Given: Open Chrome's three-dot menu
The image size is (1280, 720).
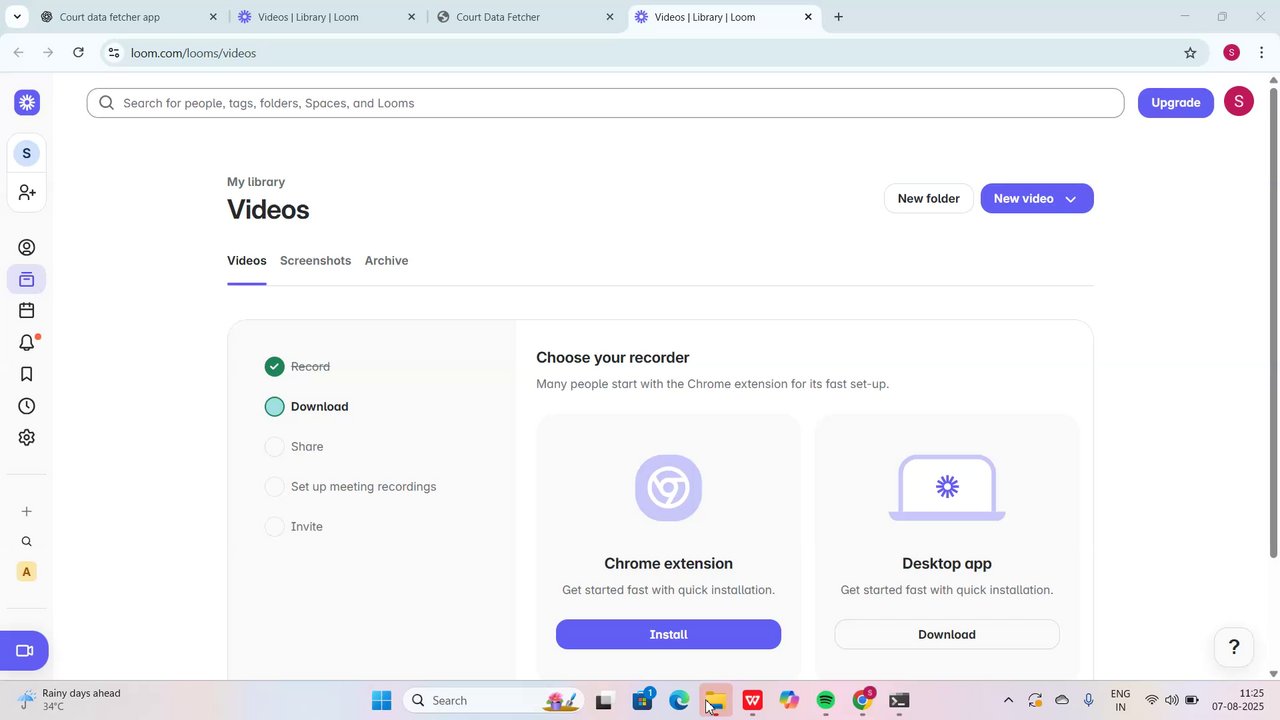Looking at the screenshot, I should point(1262,53).
